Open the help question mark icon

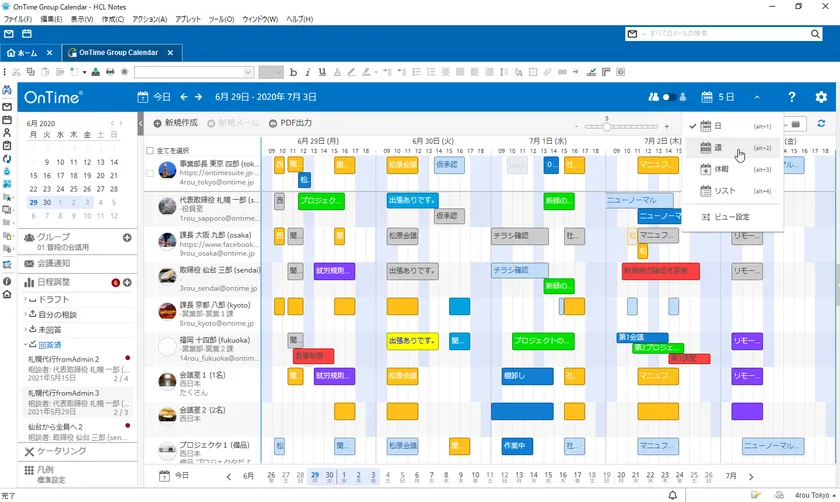tap(791, 97)
